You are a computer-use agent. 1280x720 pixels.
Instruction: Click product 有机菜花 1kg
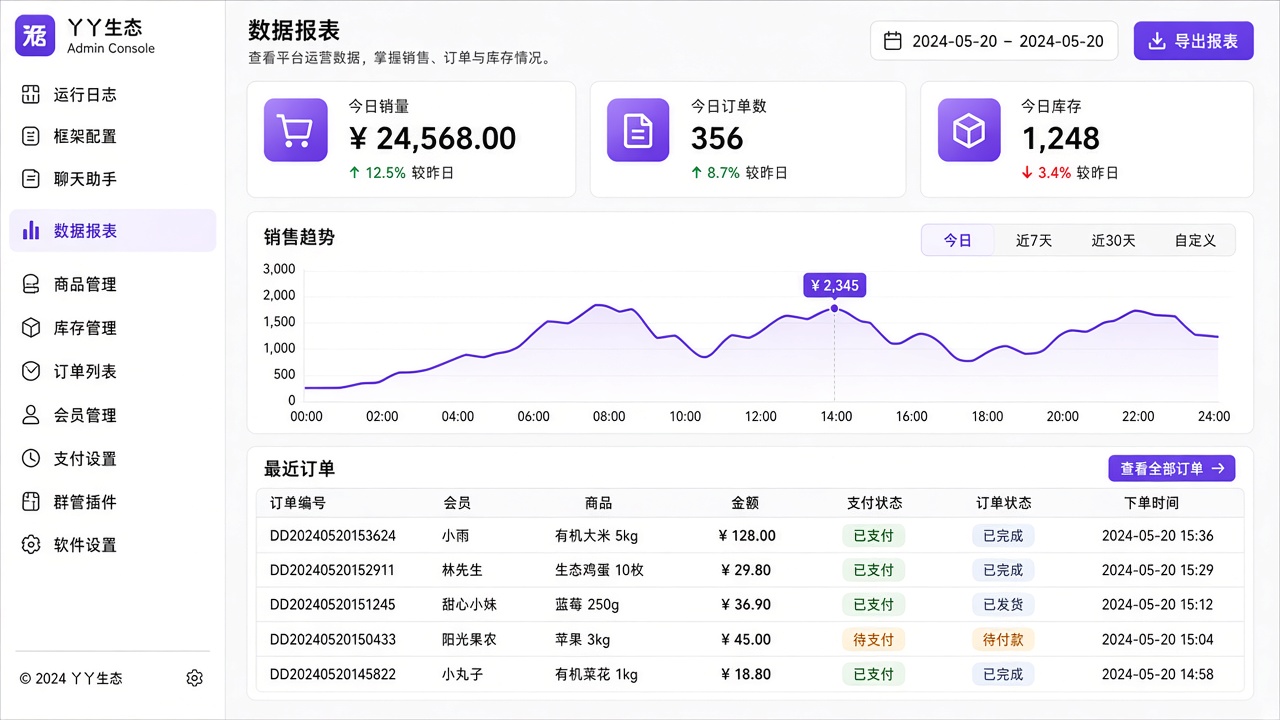click(x=596, y=674)
